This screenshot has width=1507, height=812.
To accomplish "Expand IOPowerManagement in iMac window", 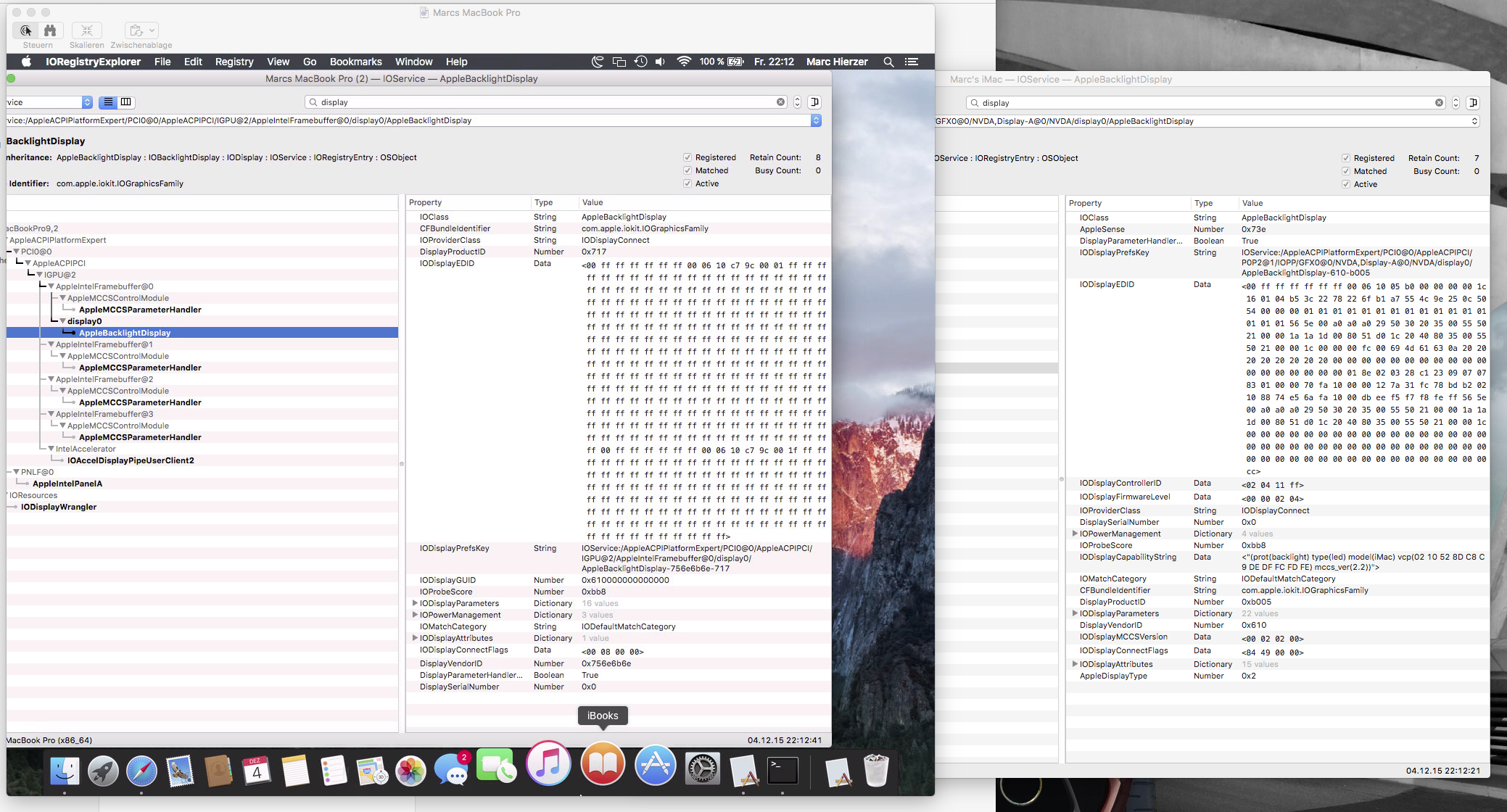I will pos(1075,534).
